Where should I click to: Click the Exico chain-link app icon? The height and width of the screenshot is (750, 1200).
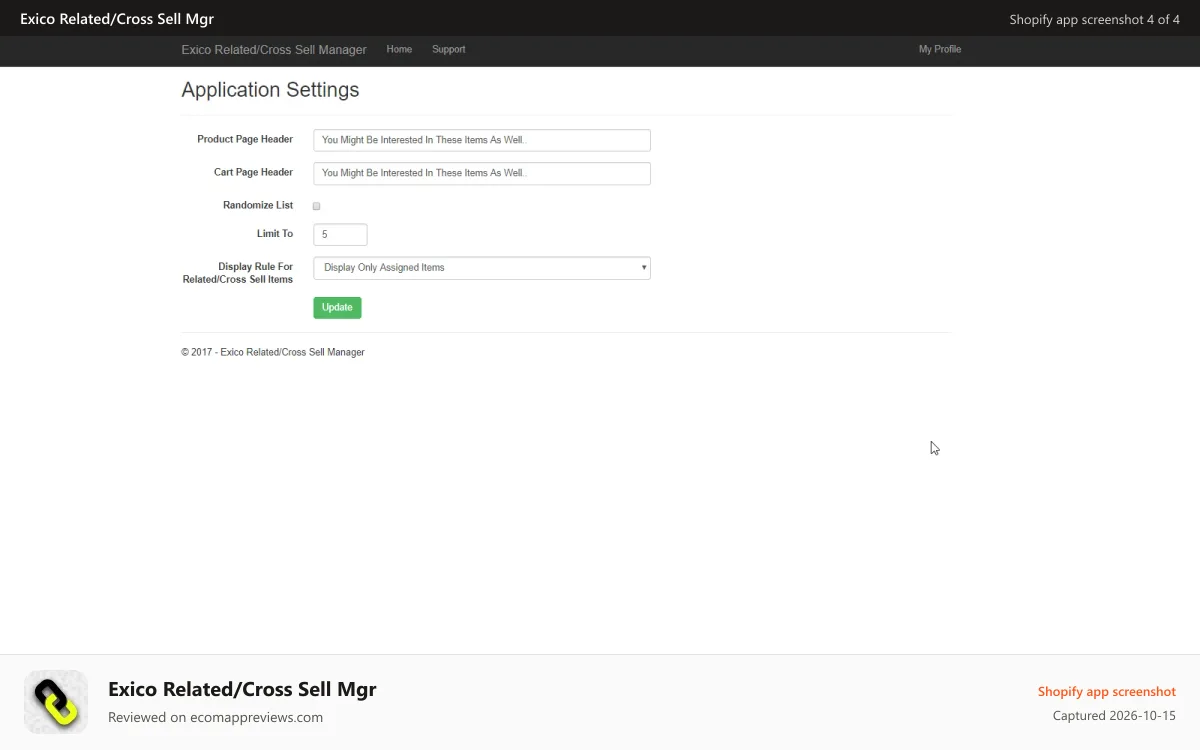[x=56, y=701]
